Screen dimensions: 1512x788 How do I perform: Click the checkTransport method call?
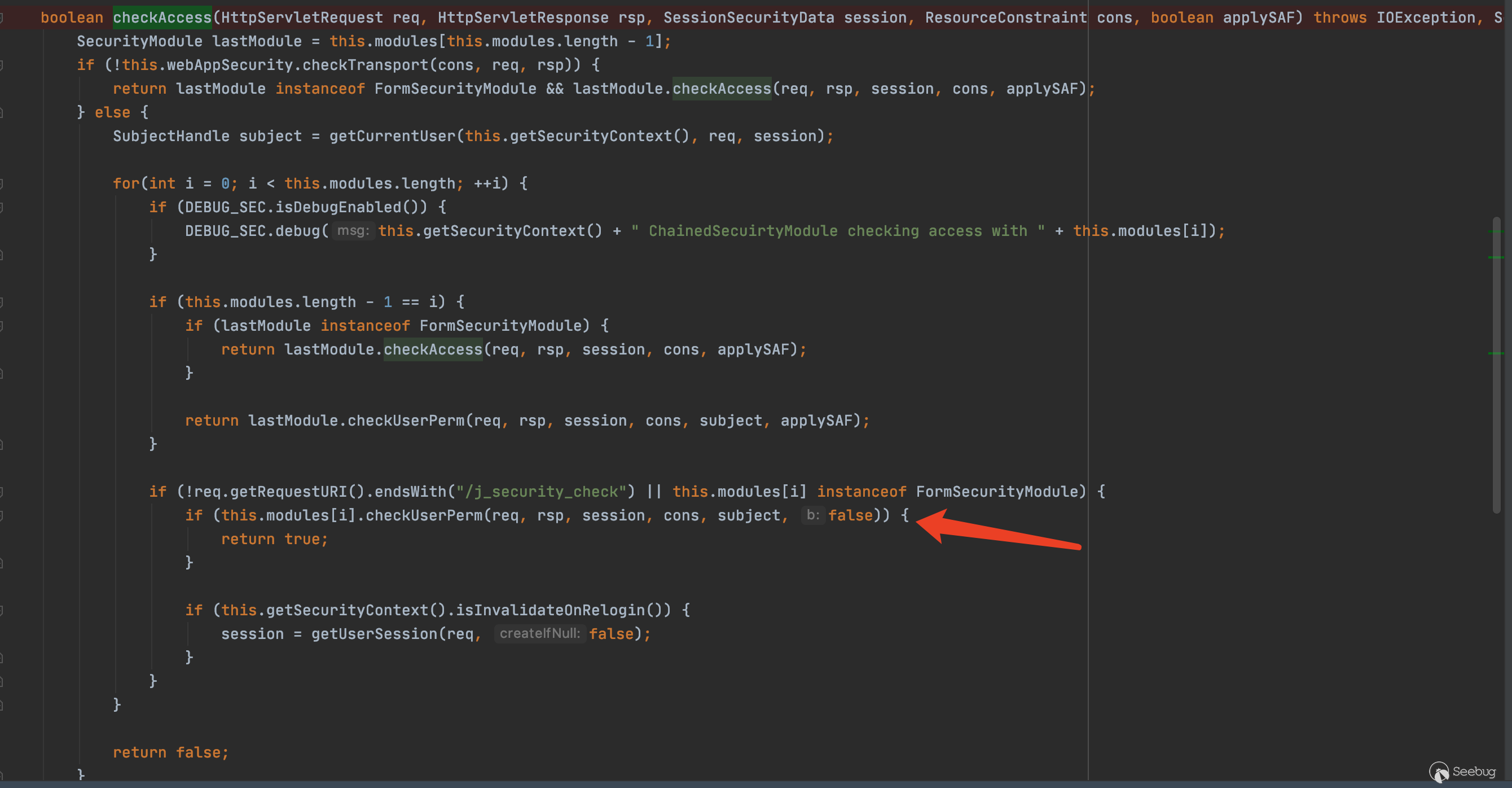click(365, 65)
